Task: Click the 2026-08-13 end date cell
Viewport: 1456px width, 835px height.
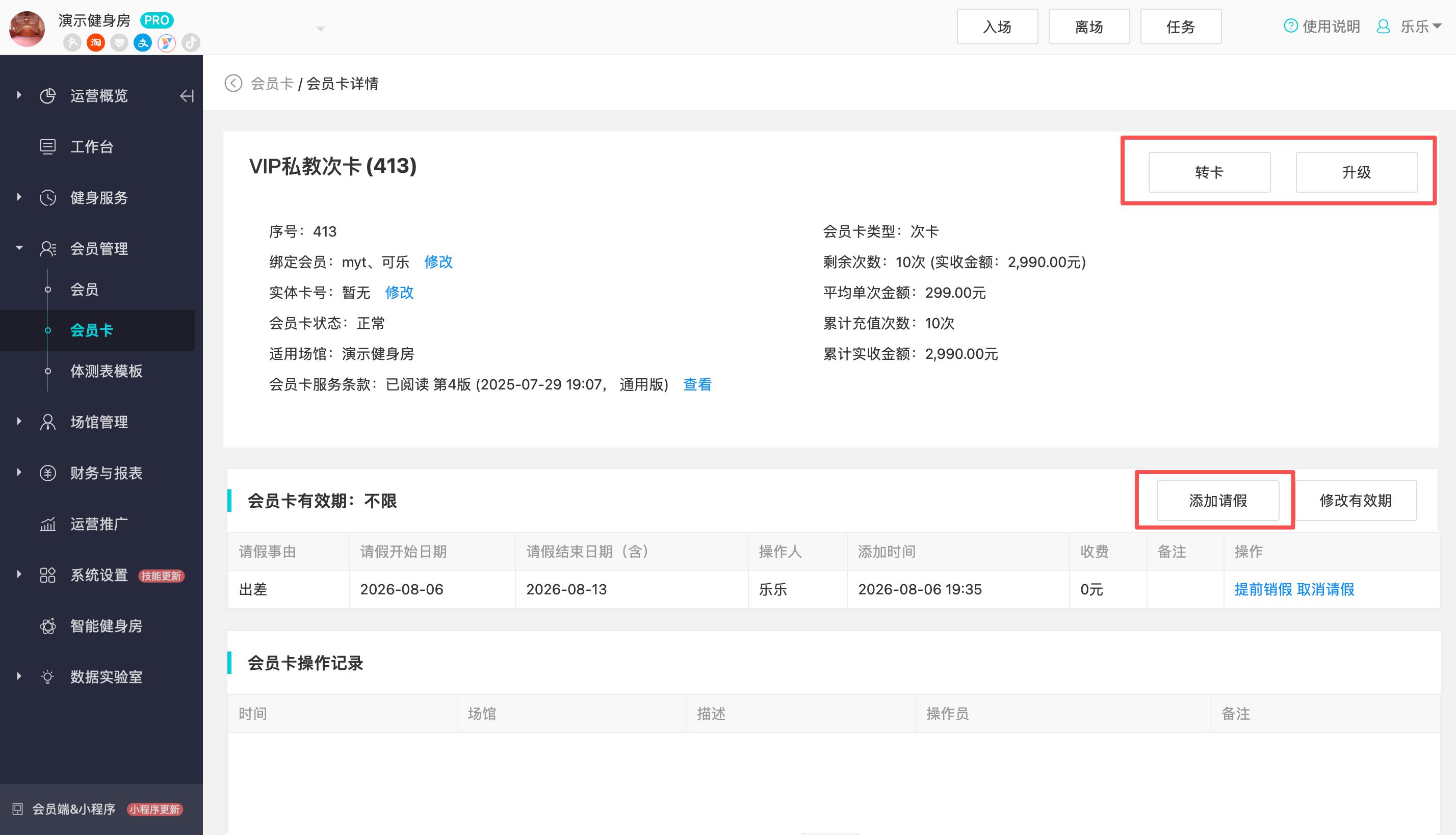Action: click(x=631, y=589)
